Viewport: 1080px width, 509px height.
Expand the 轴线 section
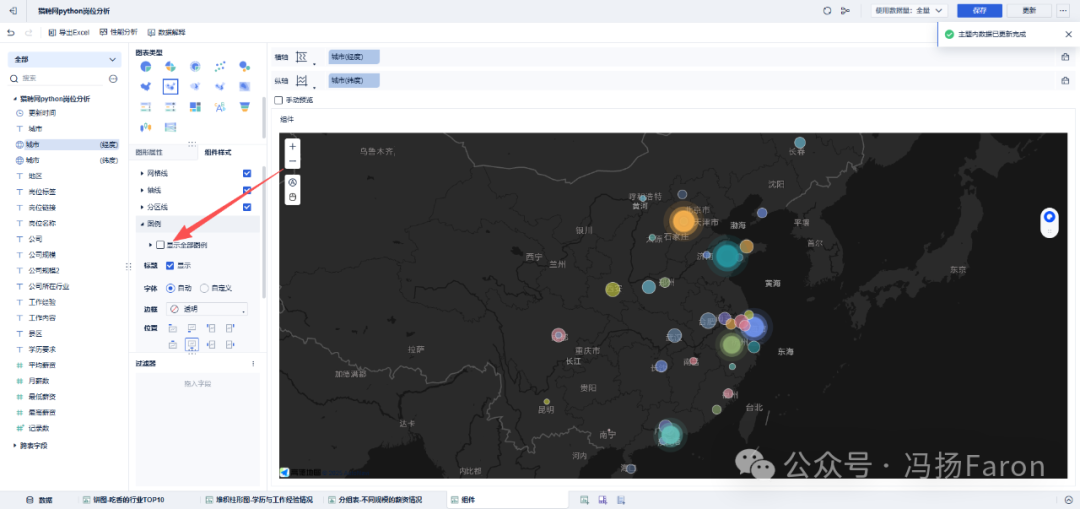click(143, 190)
